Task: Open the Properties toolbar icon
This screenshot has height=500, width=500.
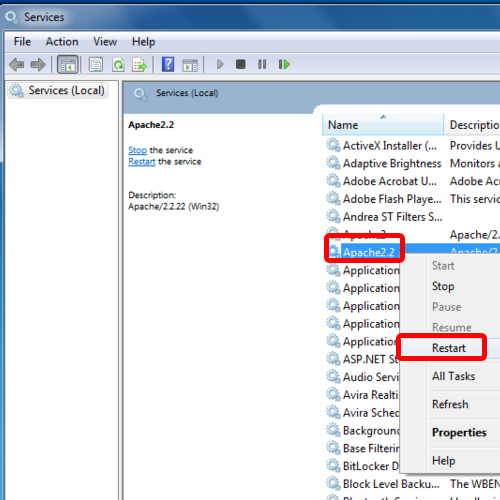Action: click(96, 64)
